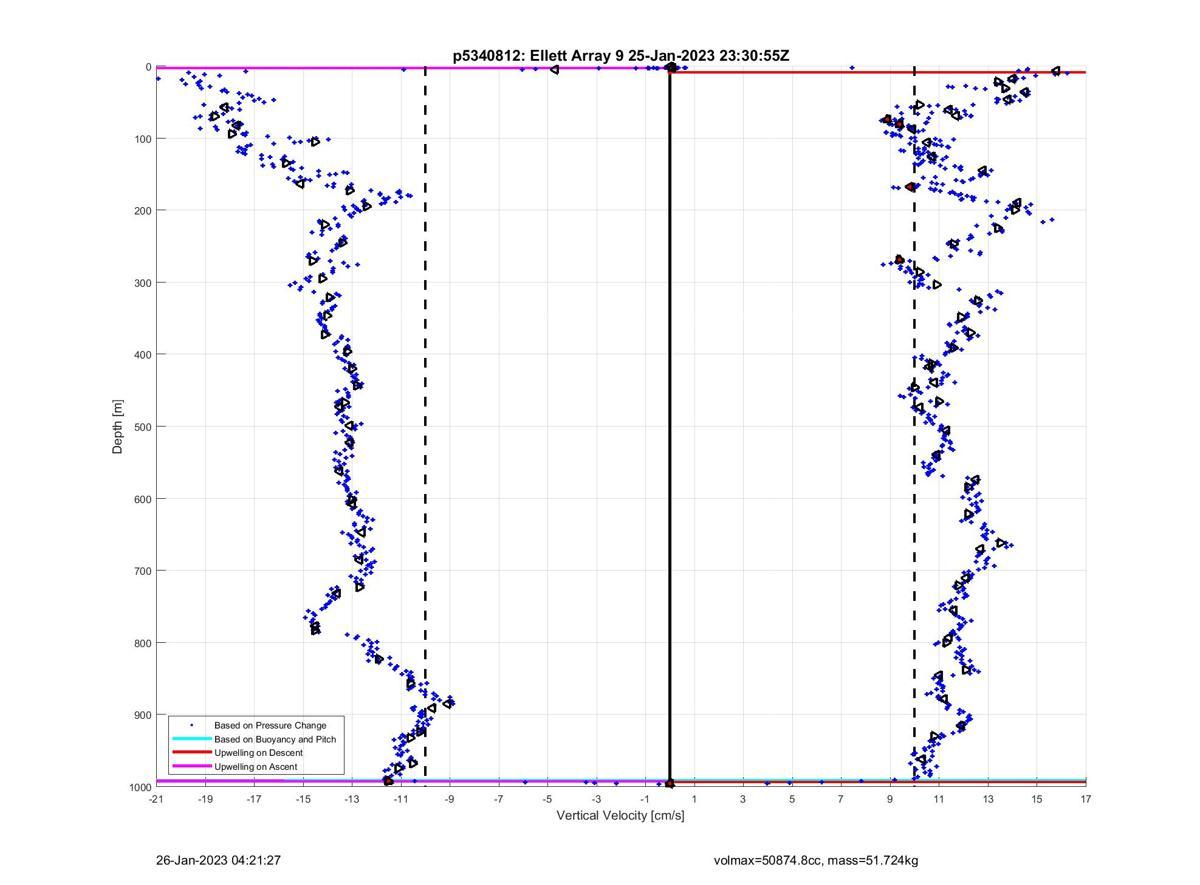The image size is (1200, 885).
Task: Click the velocity tick label -1
Action: pyautogui.click(x=645, y=799)
